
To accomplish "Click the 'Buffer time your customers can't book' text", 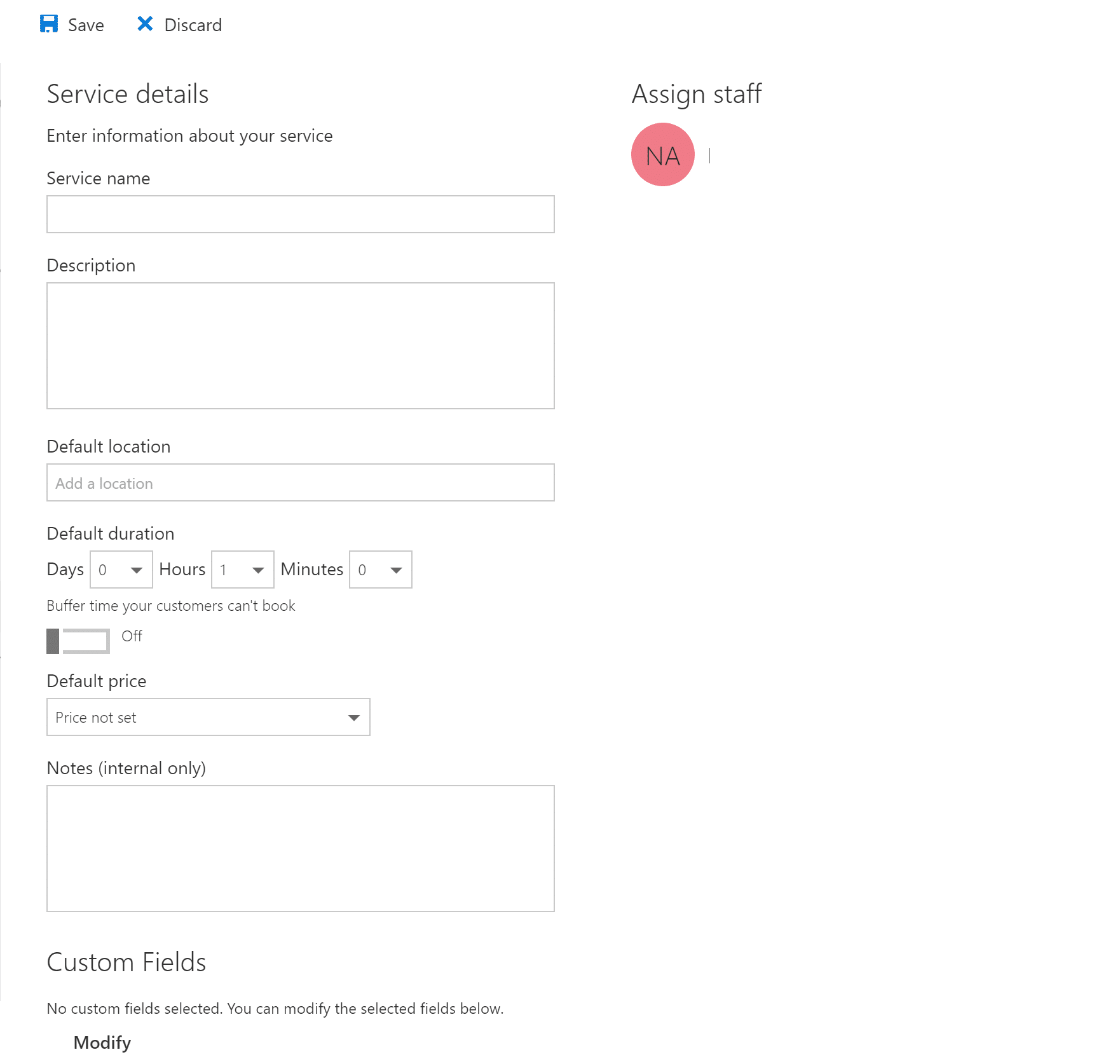I will pos(171,606).
